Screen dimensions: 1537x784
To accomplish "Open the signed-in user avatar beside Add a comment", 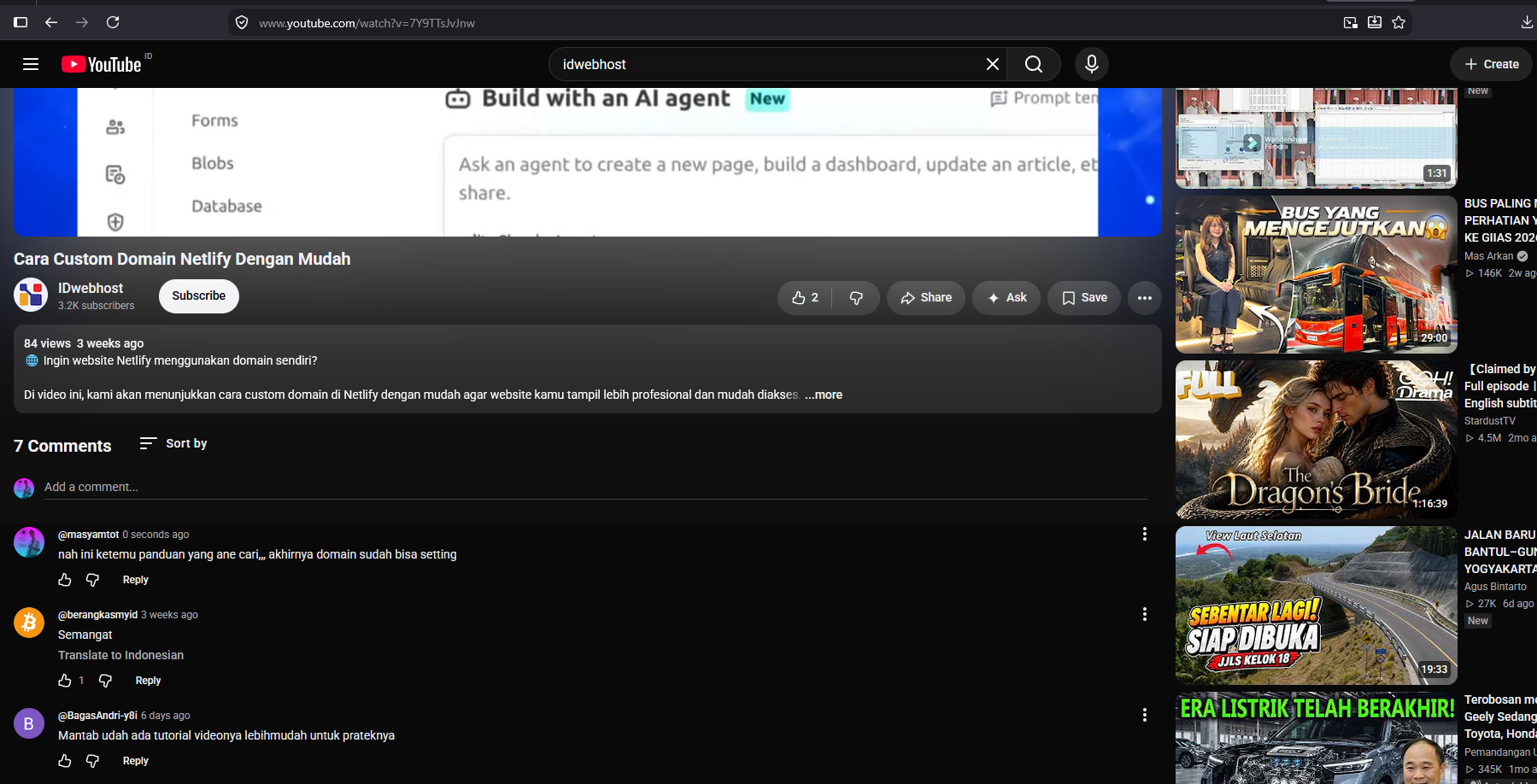I will pyautogui.click(x=24, y=488).
